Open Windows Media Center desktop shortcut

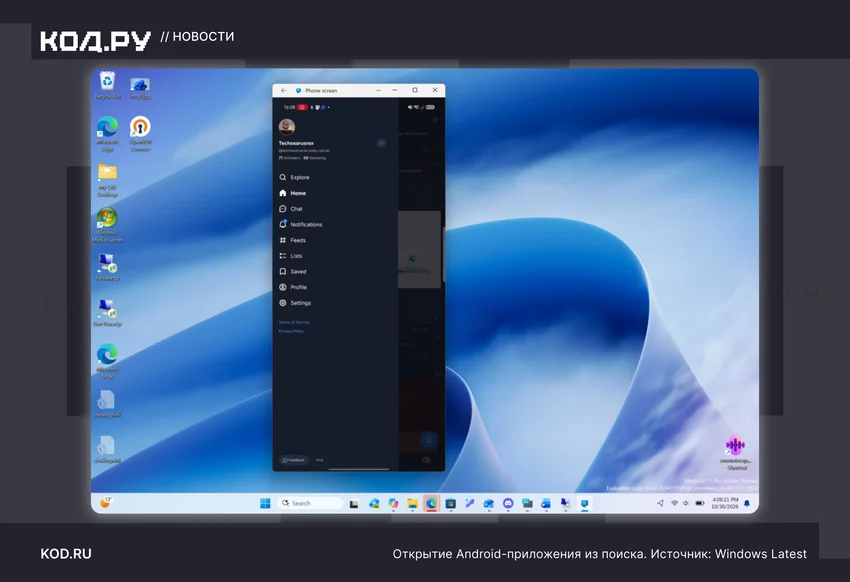107,225
